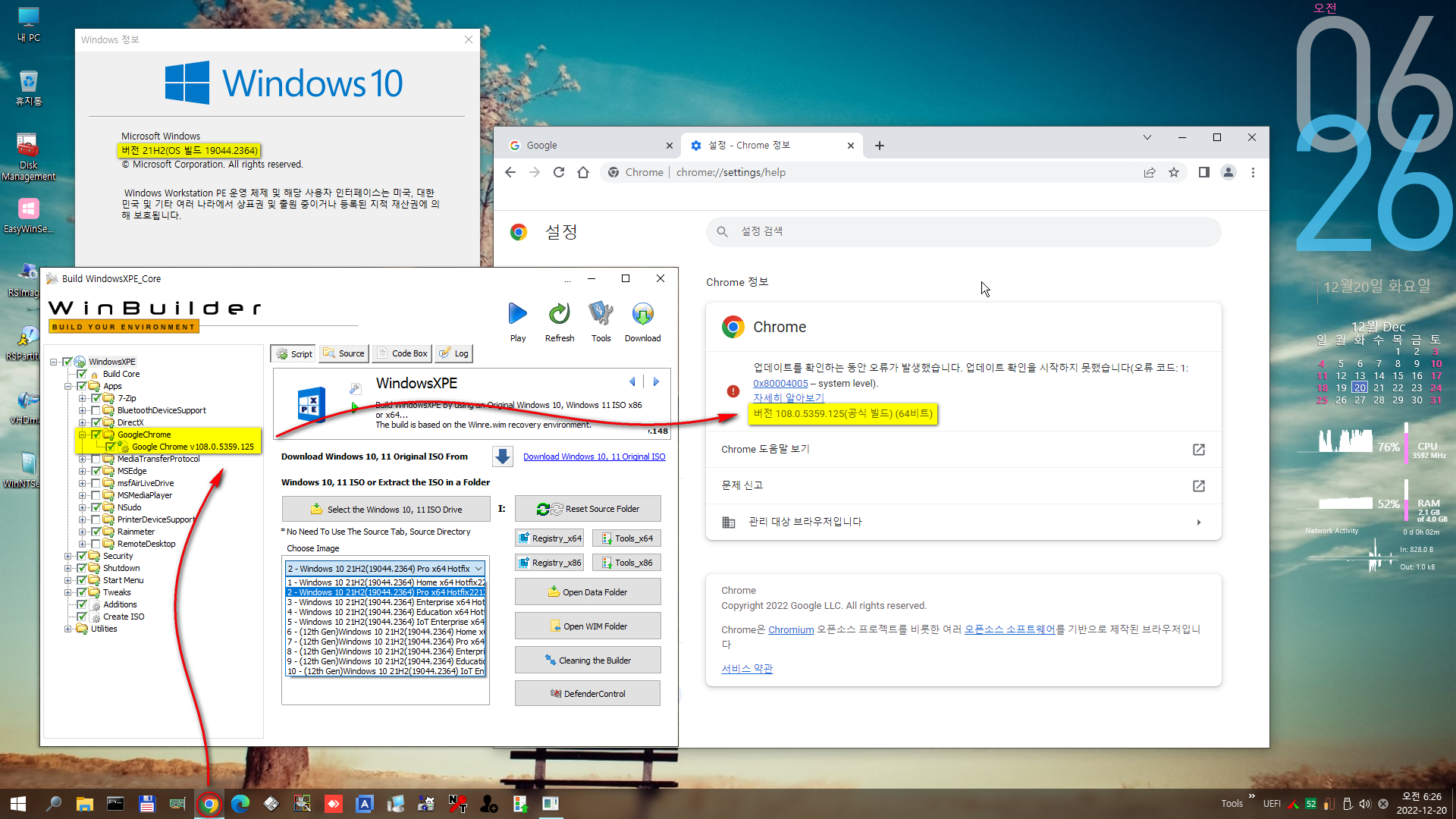Click the Registry_x64 button
The image size is (1456, 819).
point(549,538)
